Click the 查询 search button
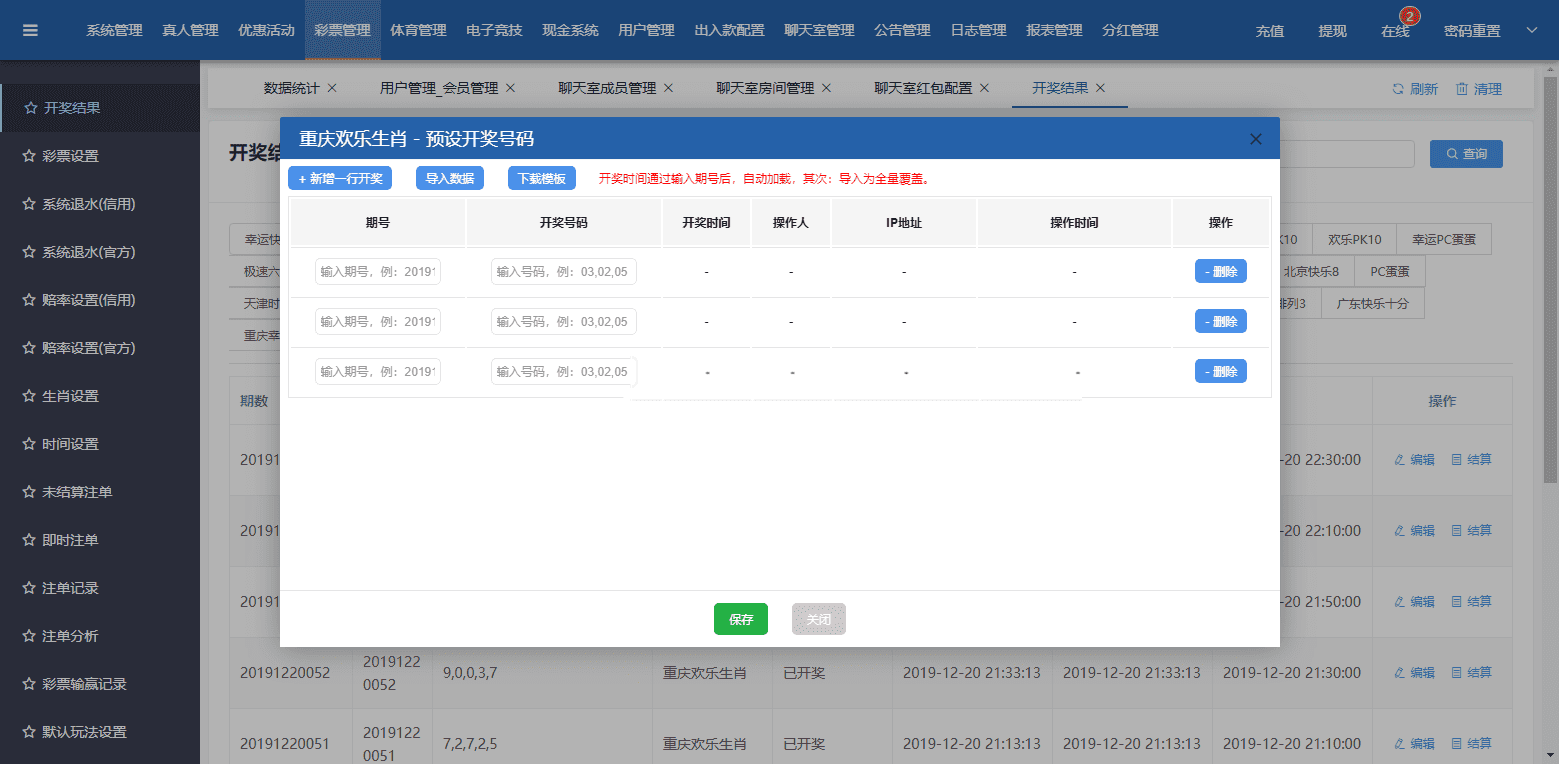Viewport: 1559px width, 764px height. pyautogui.click(x=1466, y=154)
